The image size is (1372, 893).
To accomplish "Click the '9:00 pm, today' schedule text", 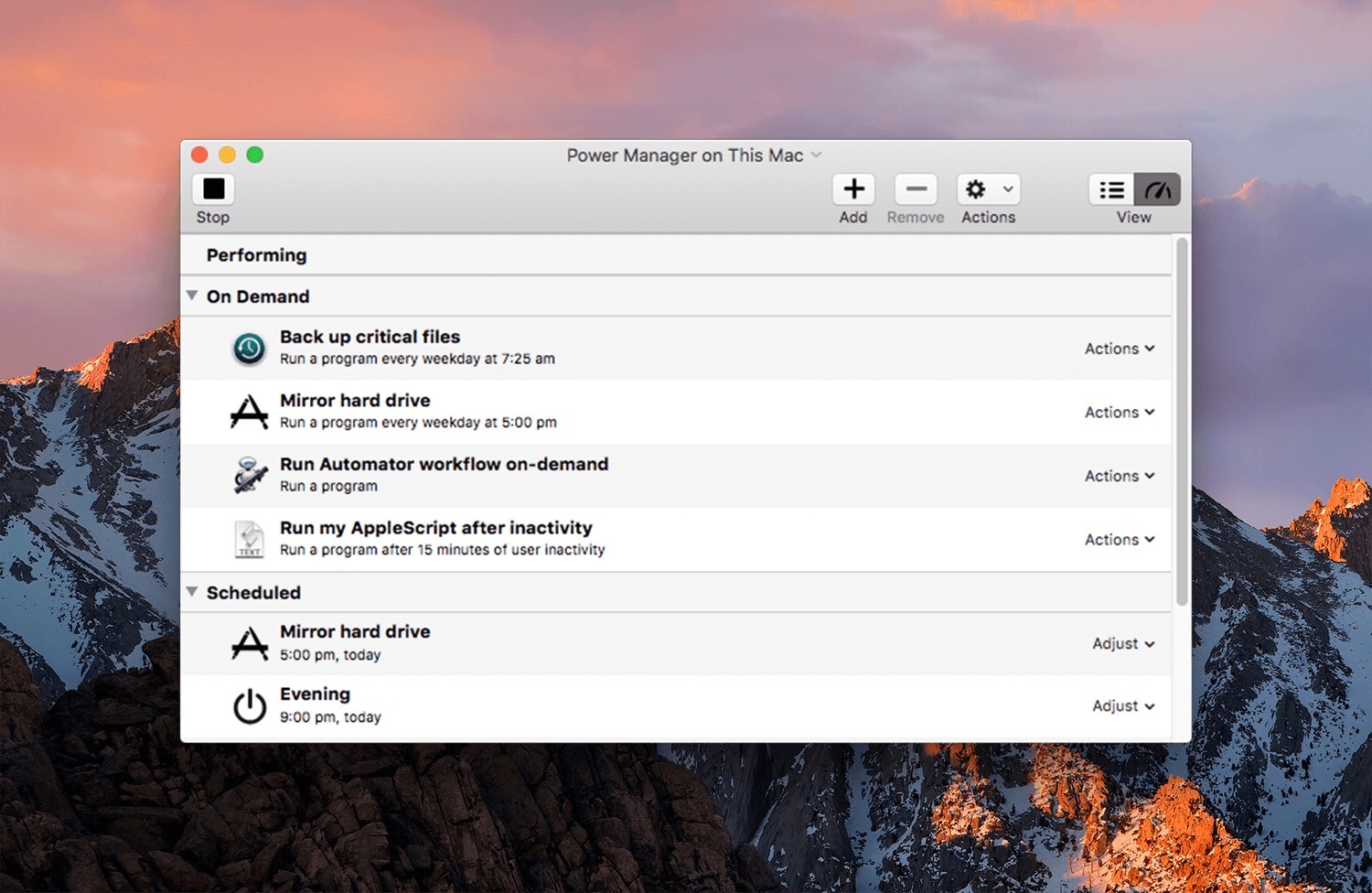I will coord(330,717).
